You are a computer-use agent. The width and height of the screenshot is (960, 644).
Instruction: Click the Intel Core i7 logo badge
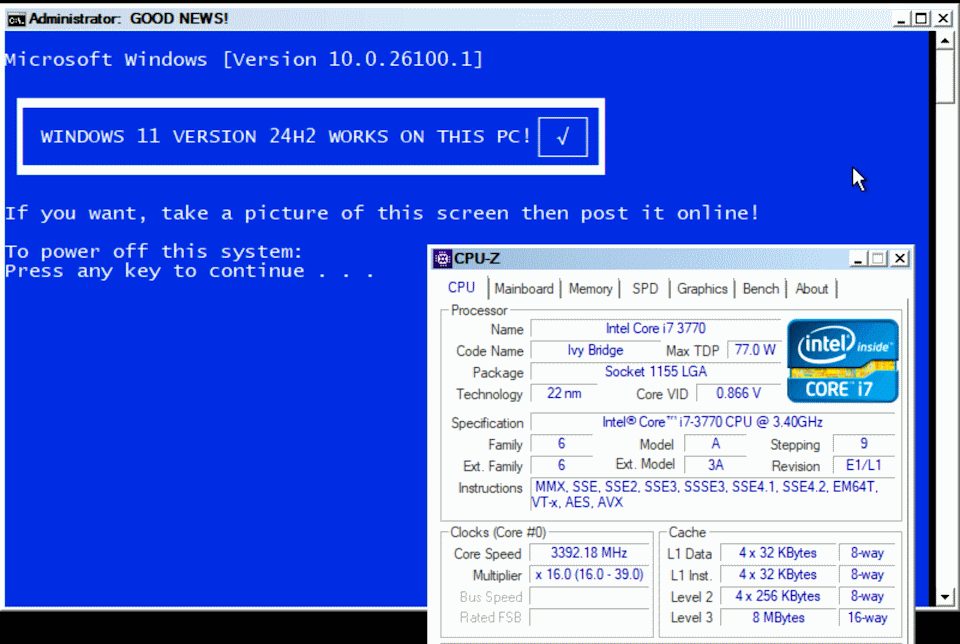pos(842,361)
